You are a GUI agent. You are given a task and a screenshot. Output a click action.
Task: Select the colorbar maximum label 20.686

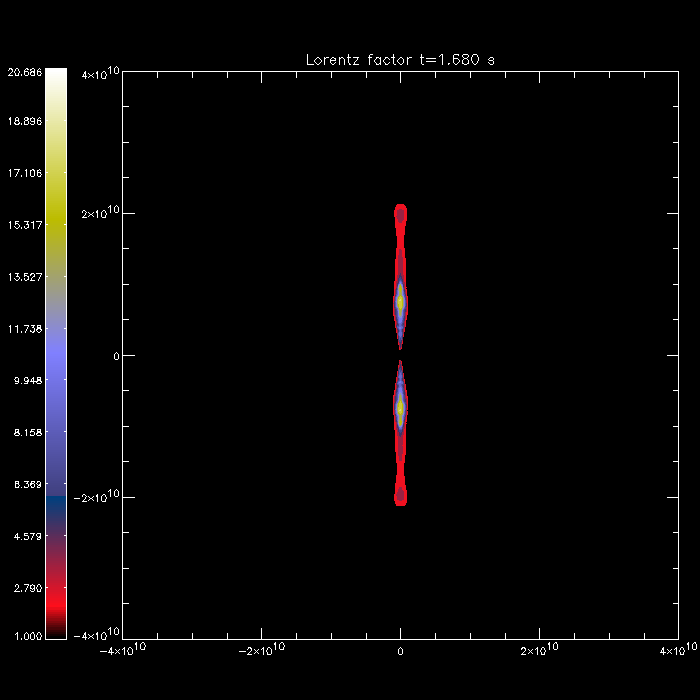(x=25, y=72)
